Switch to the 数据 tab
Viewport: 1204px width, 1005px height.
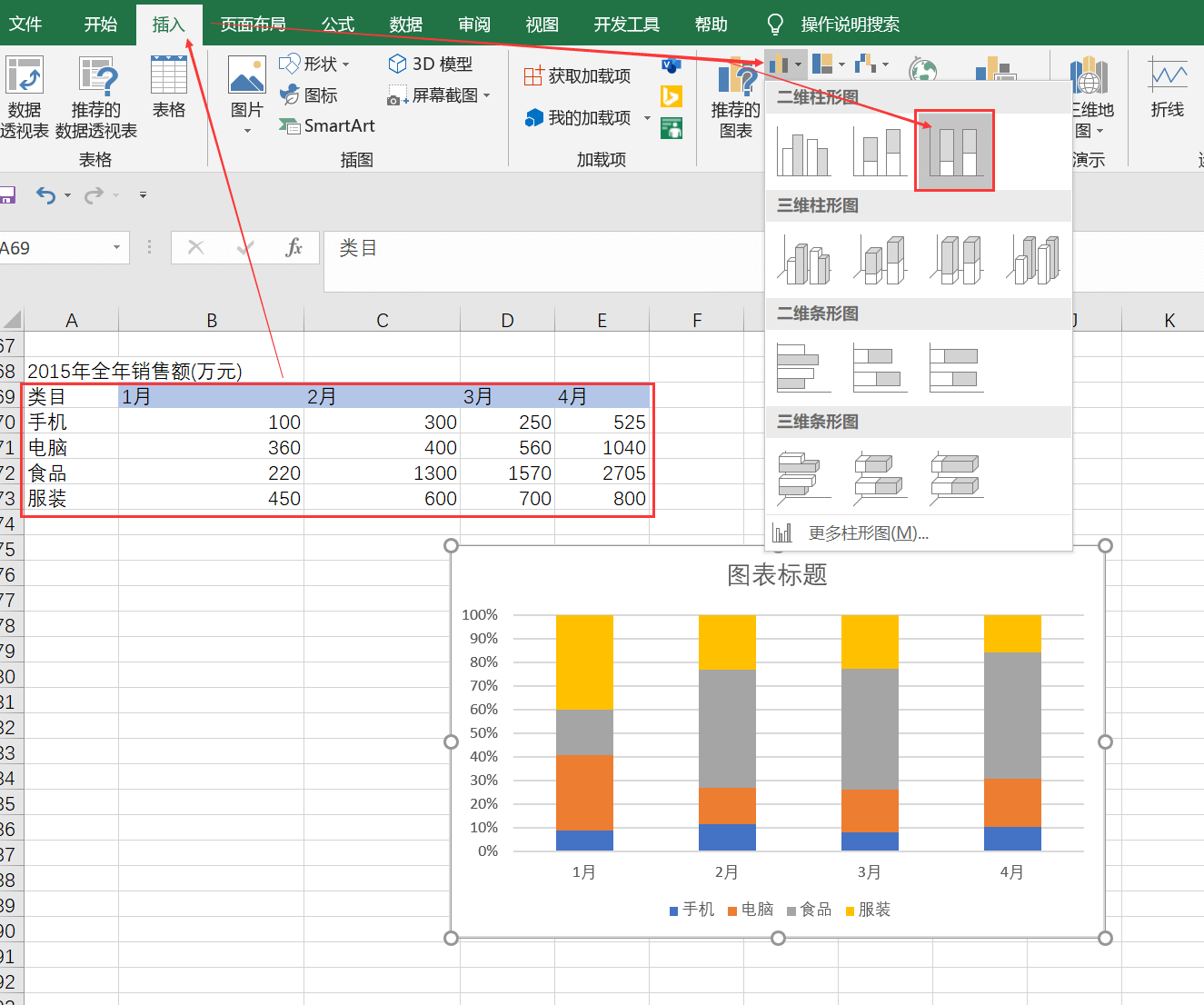[406, 25]
